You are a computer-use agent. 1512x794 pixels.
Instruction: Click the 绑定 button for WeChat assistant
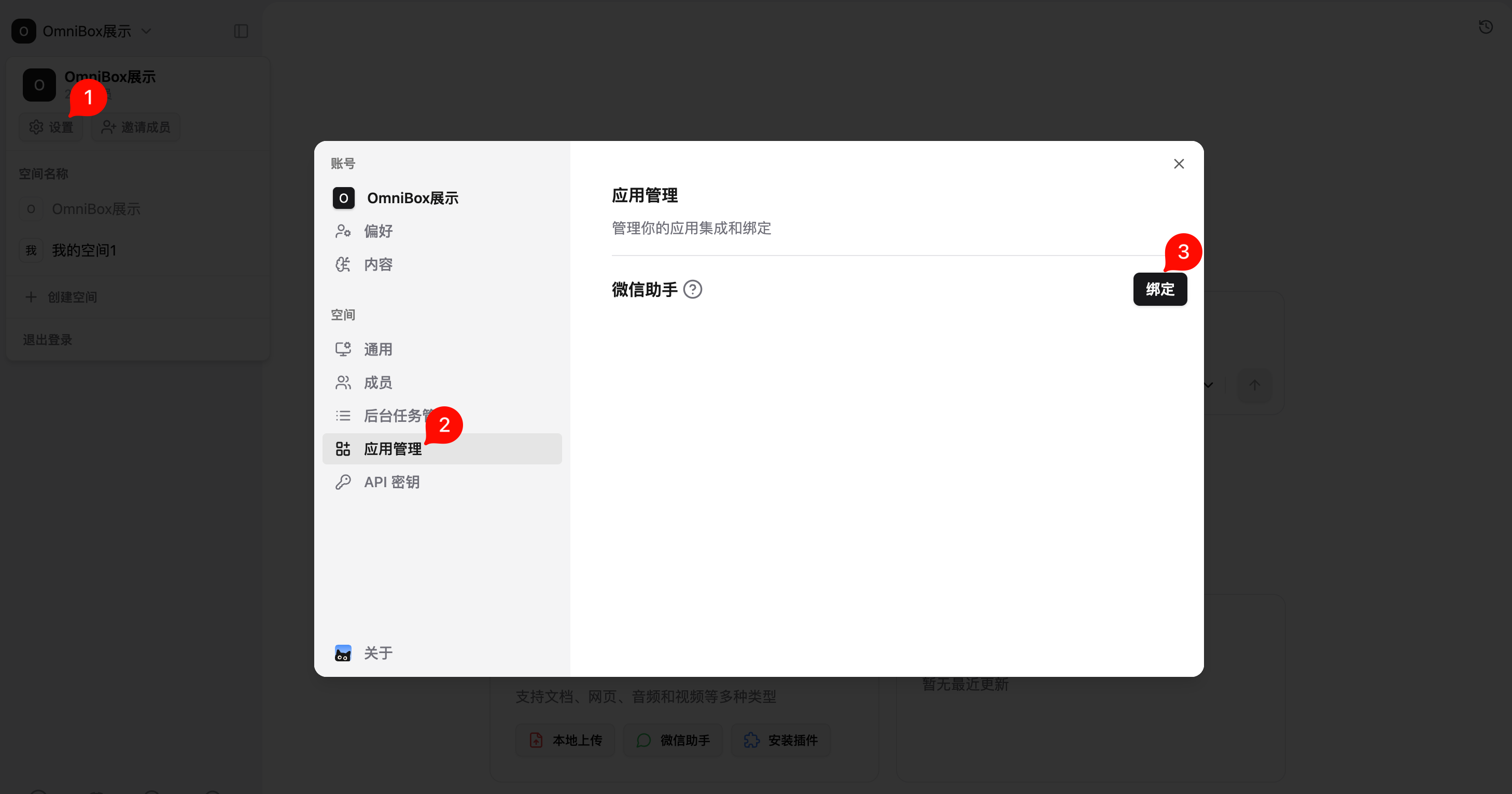click(1159, 289)
